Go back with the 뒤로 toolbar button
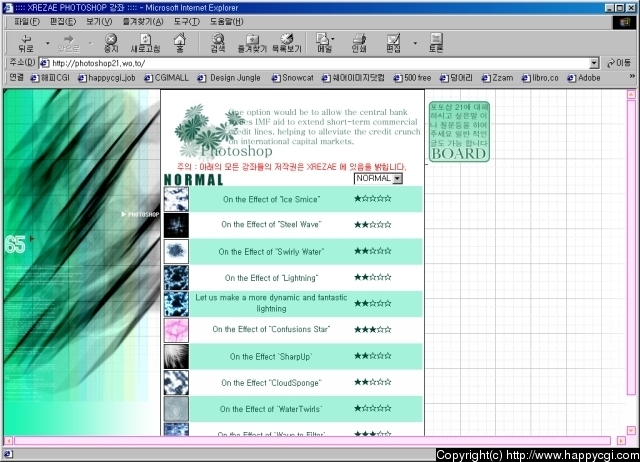This screenshot has height=462, width=640. 26,43
